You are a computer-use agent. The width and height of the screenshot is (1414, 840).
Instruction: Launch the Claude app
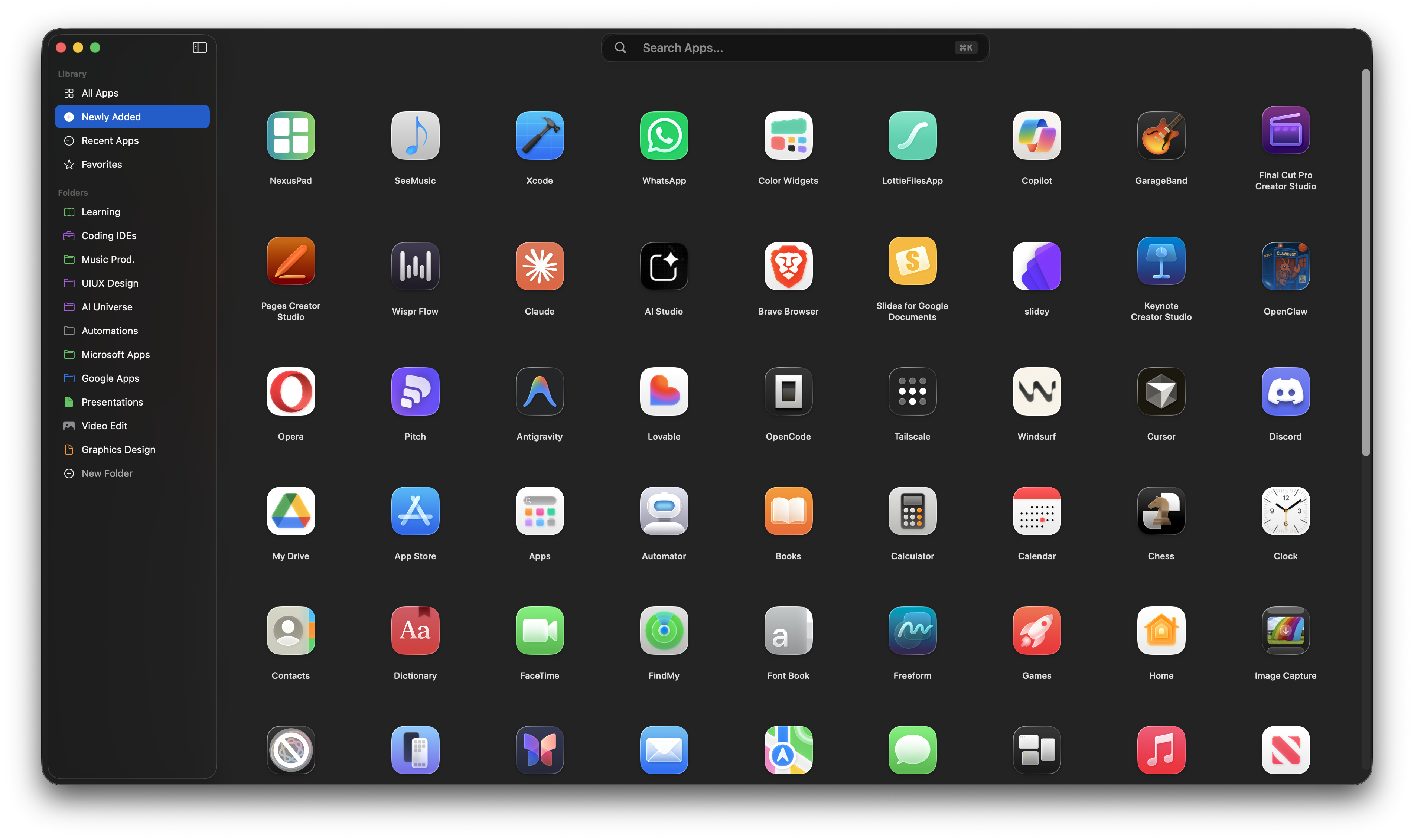539,266
